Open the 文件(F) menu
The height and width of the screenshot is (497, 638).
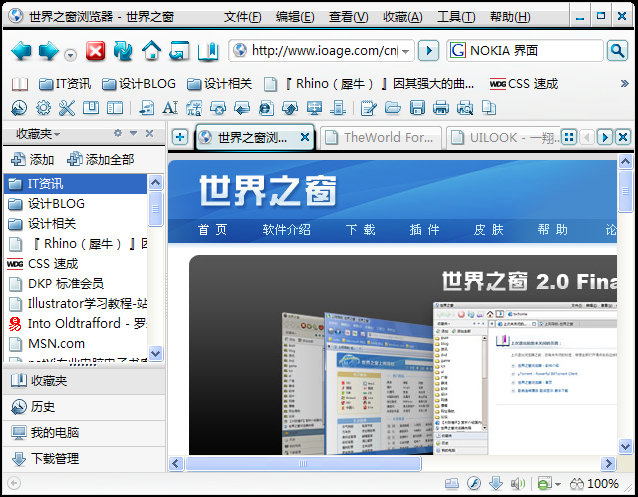[x=243, y=17]
